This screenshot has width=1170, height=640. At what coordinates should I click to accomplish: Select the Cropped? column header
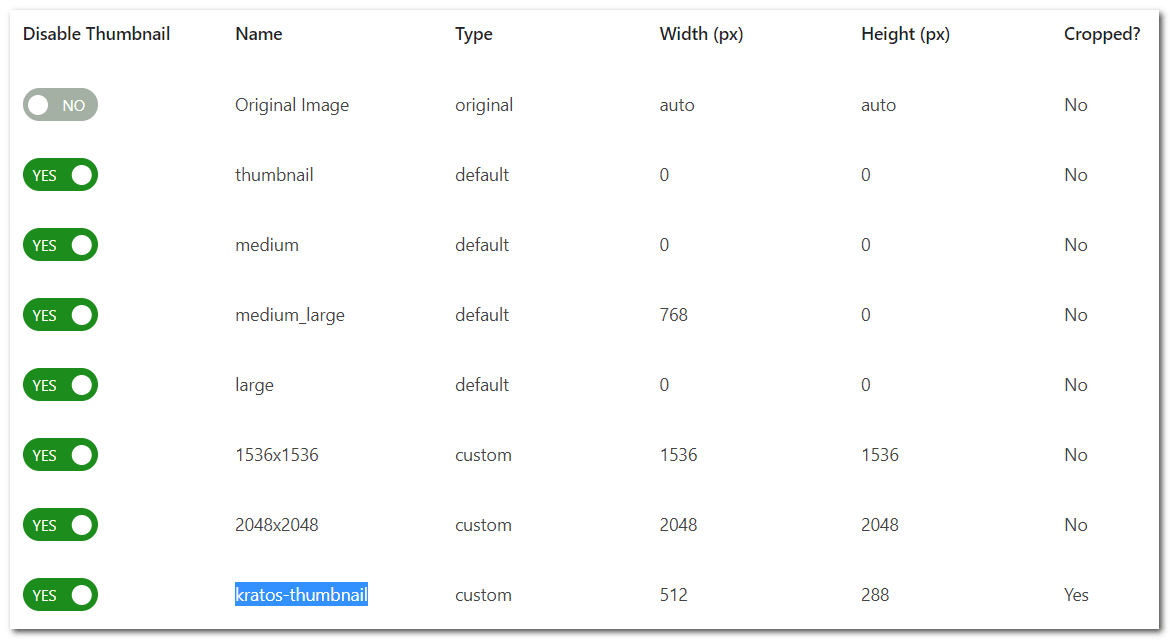click(x=1102, y=34)
